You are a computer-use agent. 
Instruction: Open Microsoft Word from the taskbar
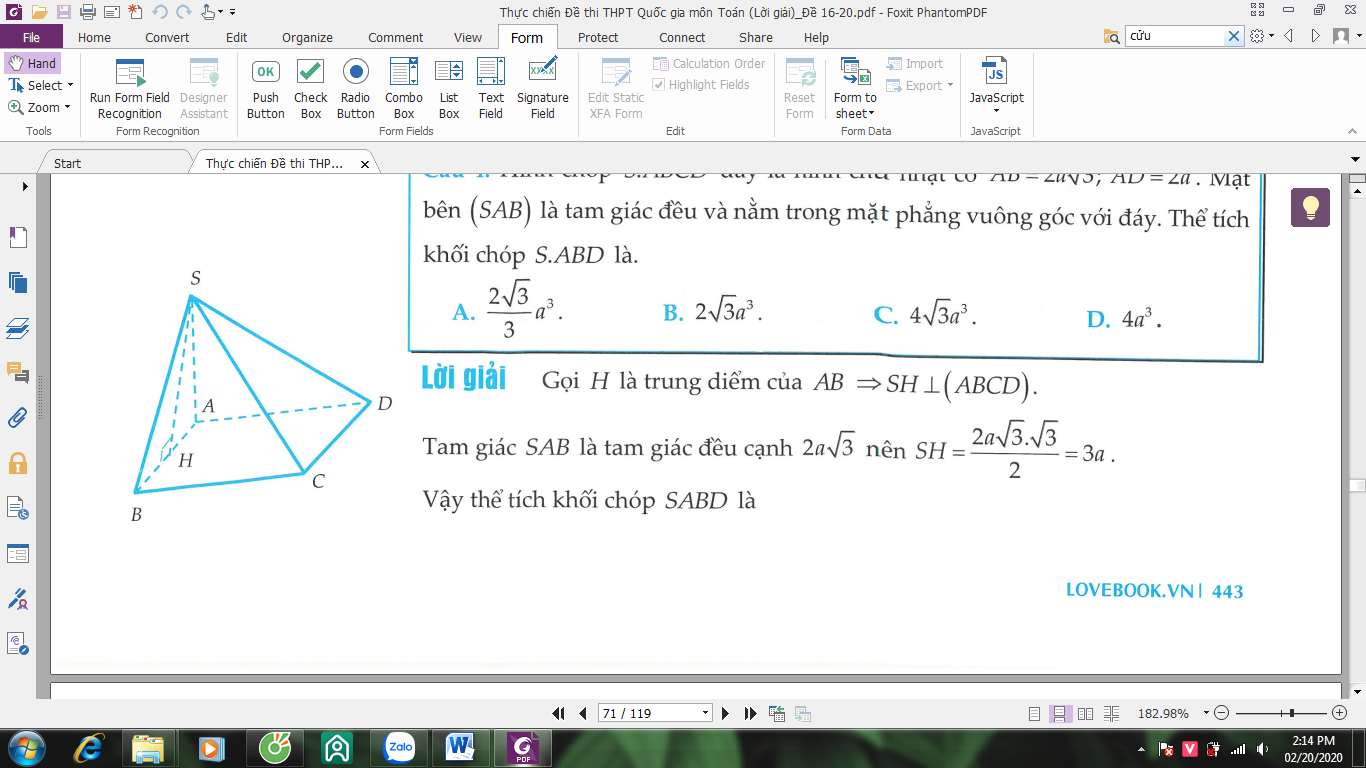coord(461,747)
